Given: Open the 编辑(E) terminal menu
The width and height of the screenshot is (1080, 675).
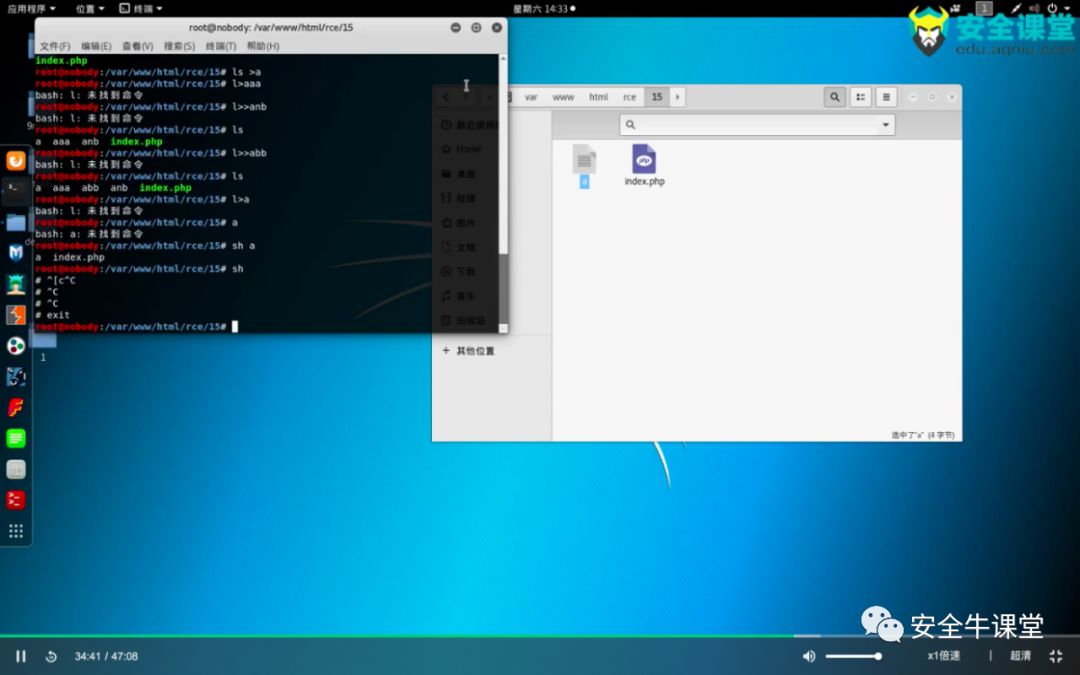Looking at the screenshot, I should [x=96, y=46].
